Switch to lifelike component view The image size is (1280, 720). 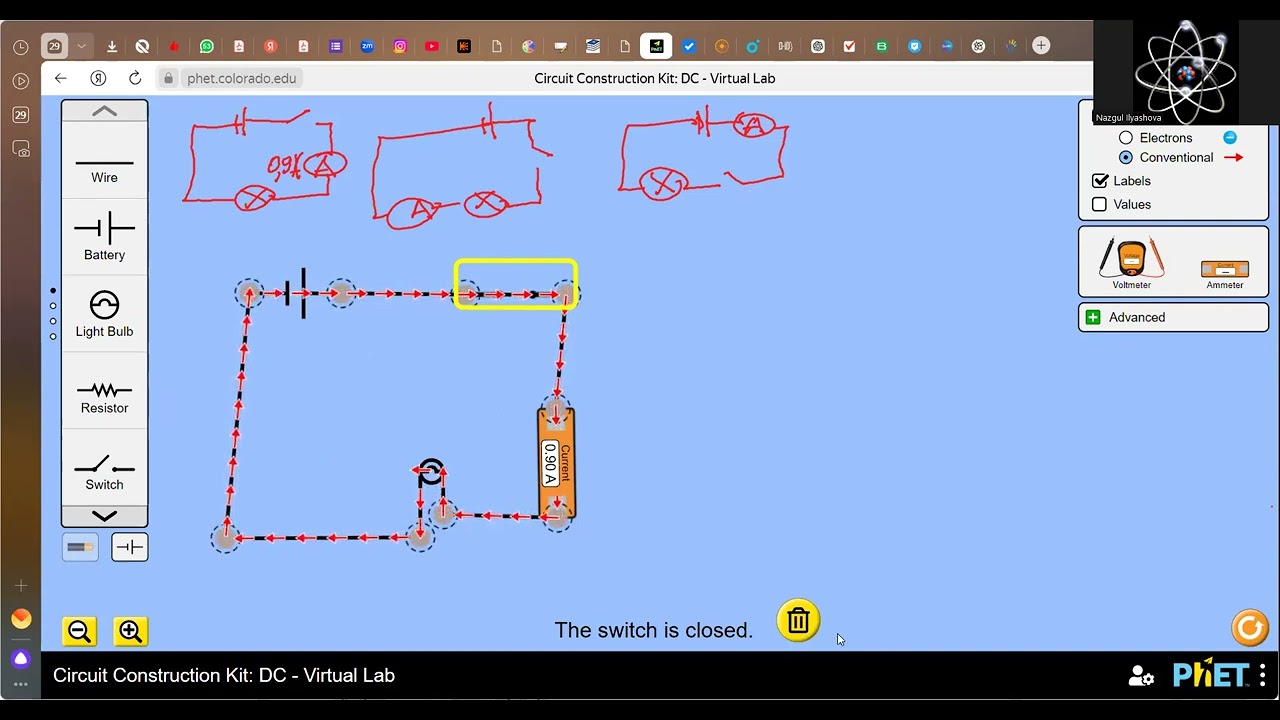(80, 547)
